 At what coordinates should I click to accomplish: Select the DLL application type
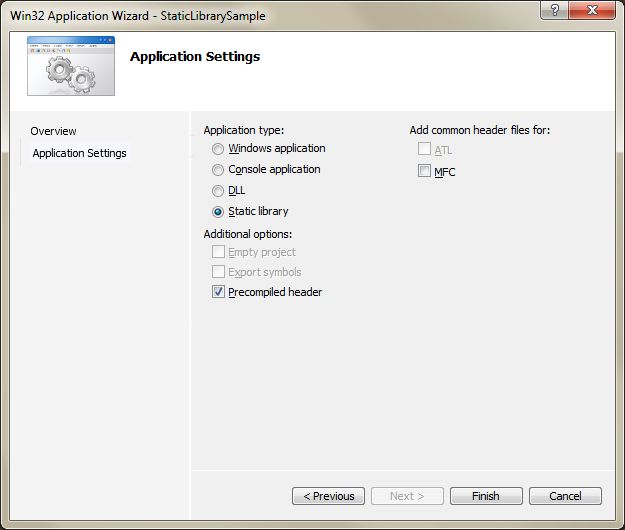218,191
